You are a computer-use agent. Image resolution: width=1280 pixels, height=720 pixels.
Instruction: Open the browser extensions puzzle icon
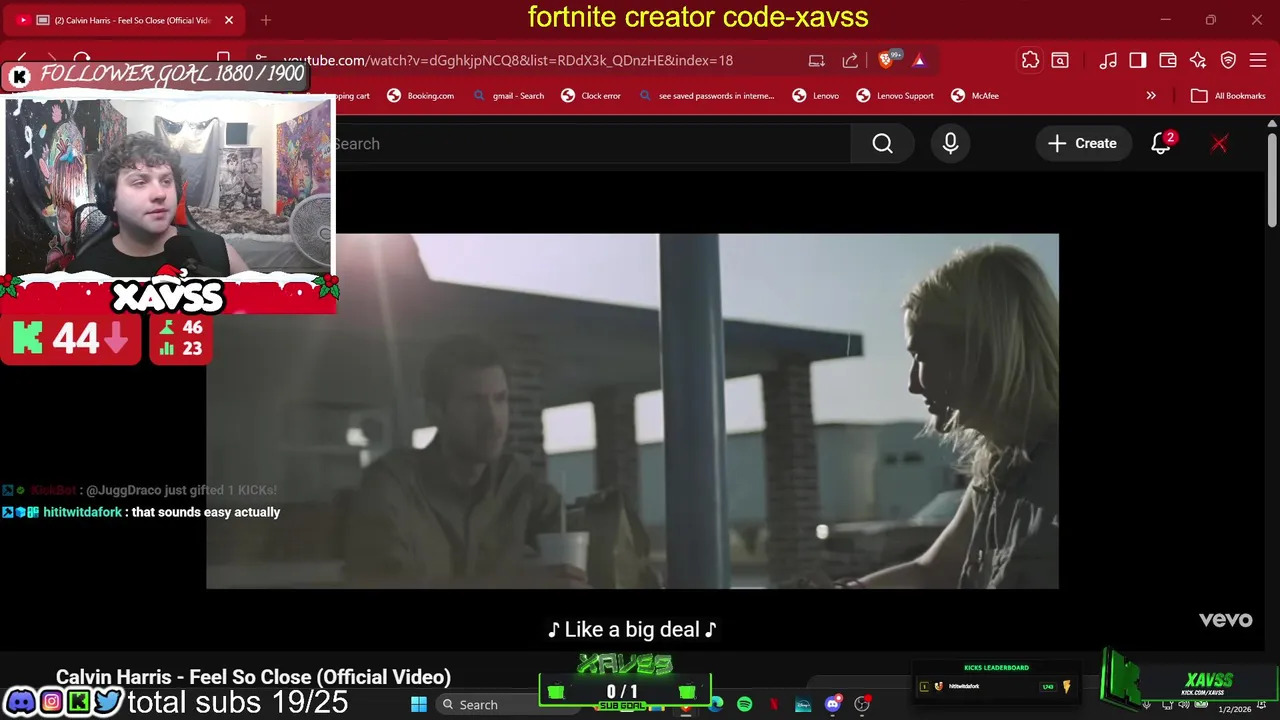pos(1030,60)
